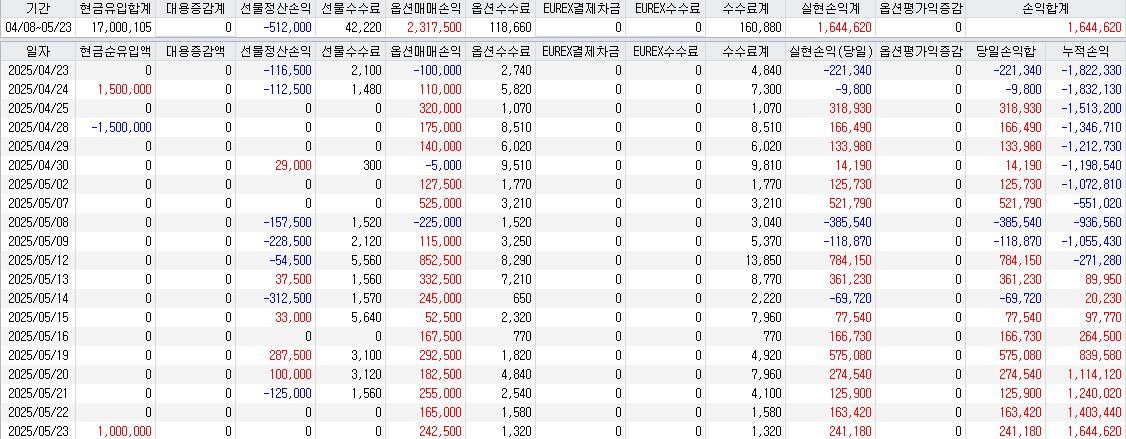Select the date row 2025/04/25
Image resolution: width=1126 pixels, height=439 pixels.
click(x=37, y=108)
